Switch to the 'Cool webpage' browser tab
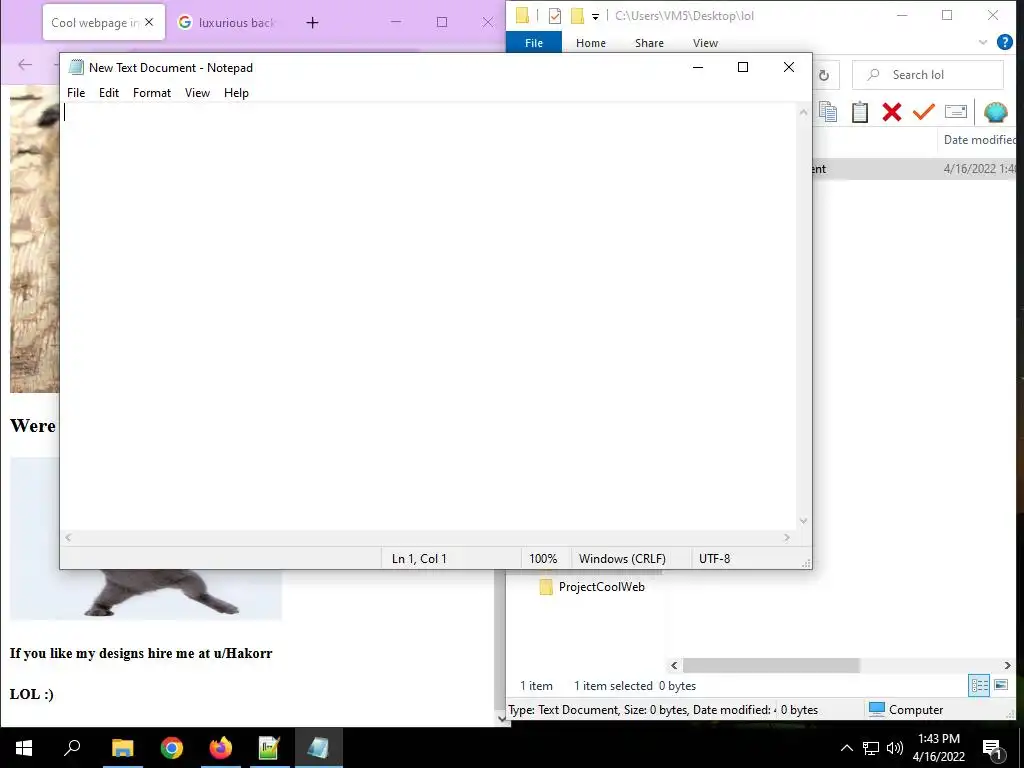This screenshot has width=1024, height=768. pos(94,22)
